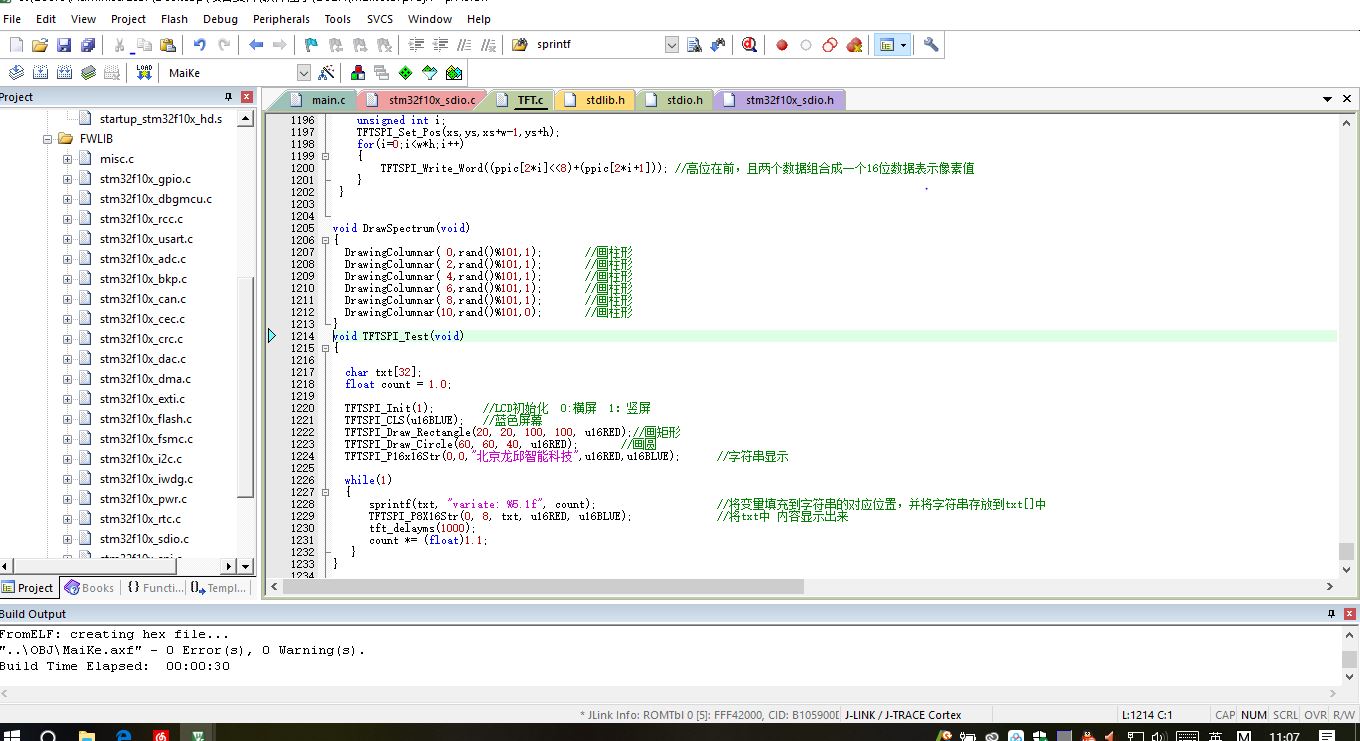The image size is (1360, 741).
Task: Switch to the stm32f10x_sdio.c tab
Action: pyautogui.click(x=422, y=100)
